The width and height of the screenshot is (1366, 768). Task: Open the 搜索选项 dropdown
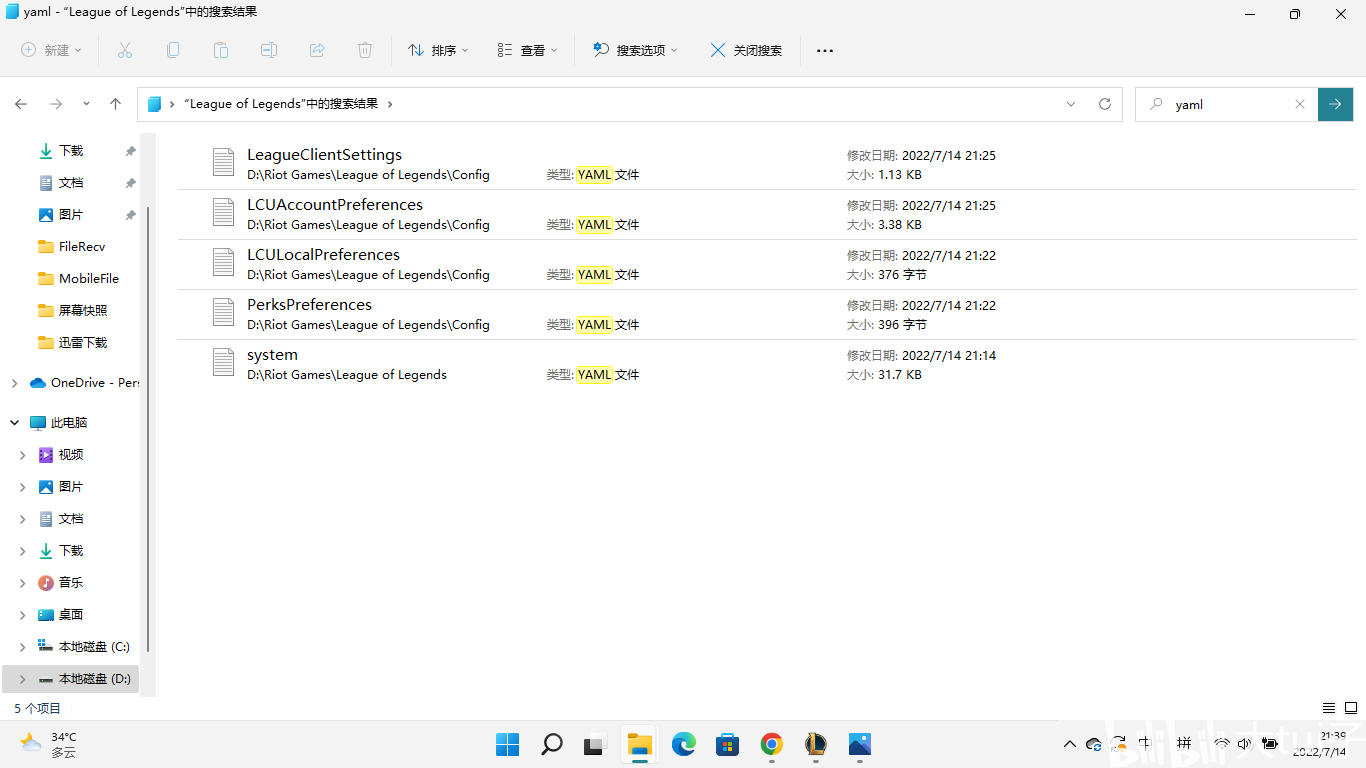636,50
